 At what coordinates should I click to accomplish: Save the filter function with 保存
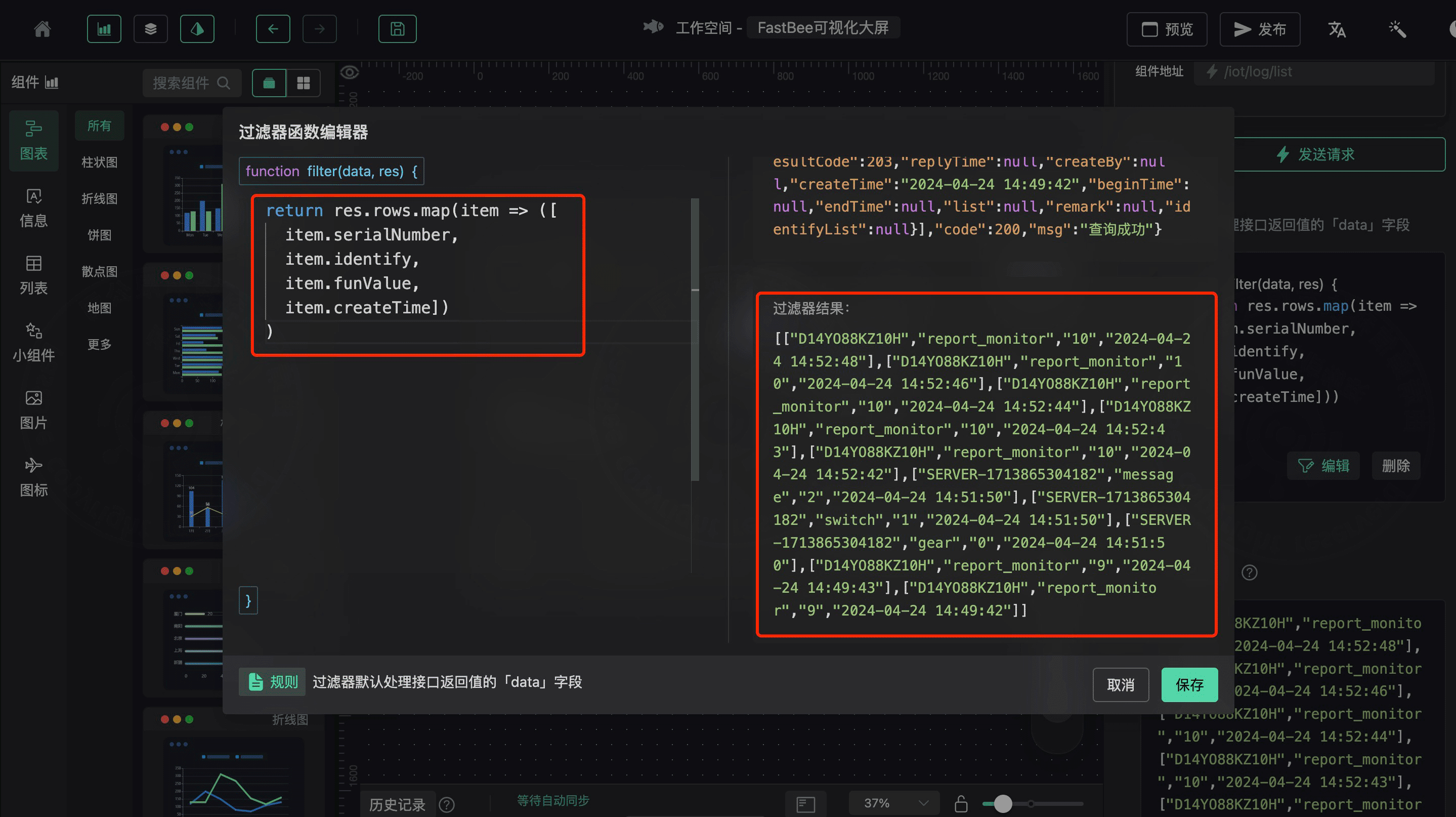(1189, 685)
